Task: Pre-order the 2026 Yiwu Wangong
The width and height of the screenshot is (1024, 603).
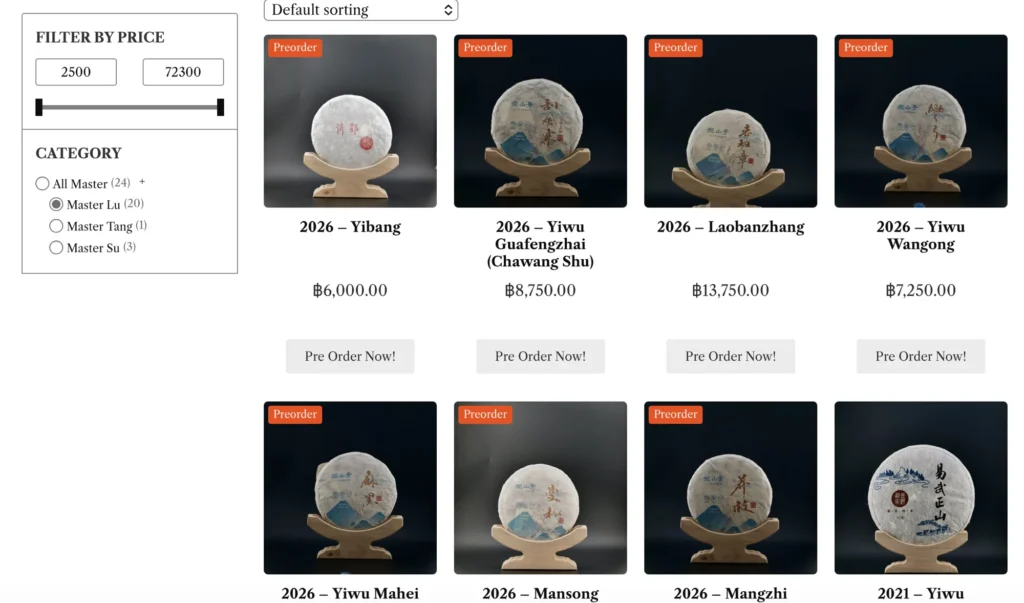Action: pos(920,356)
